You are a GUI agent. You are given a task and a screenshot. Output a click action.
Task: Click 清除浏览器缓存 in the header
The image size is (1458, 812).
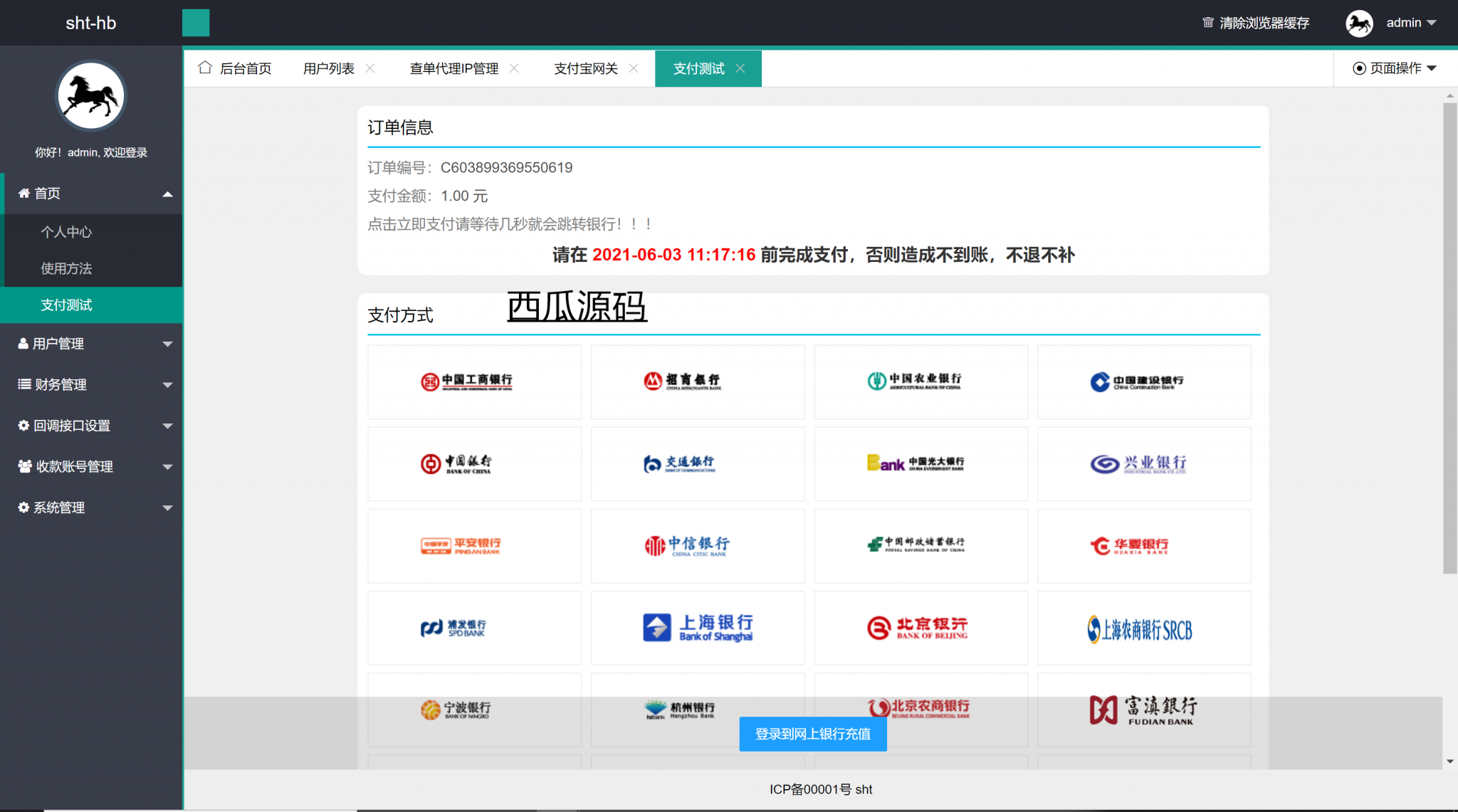(x=1264, y=23)
